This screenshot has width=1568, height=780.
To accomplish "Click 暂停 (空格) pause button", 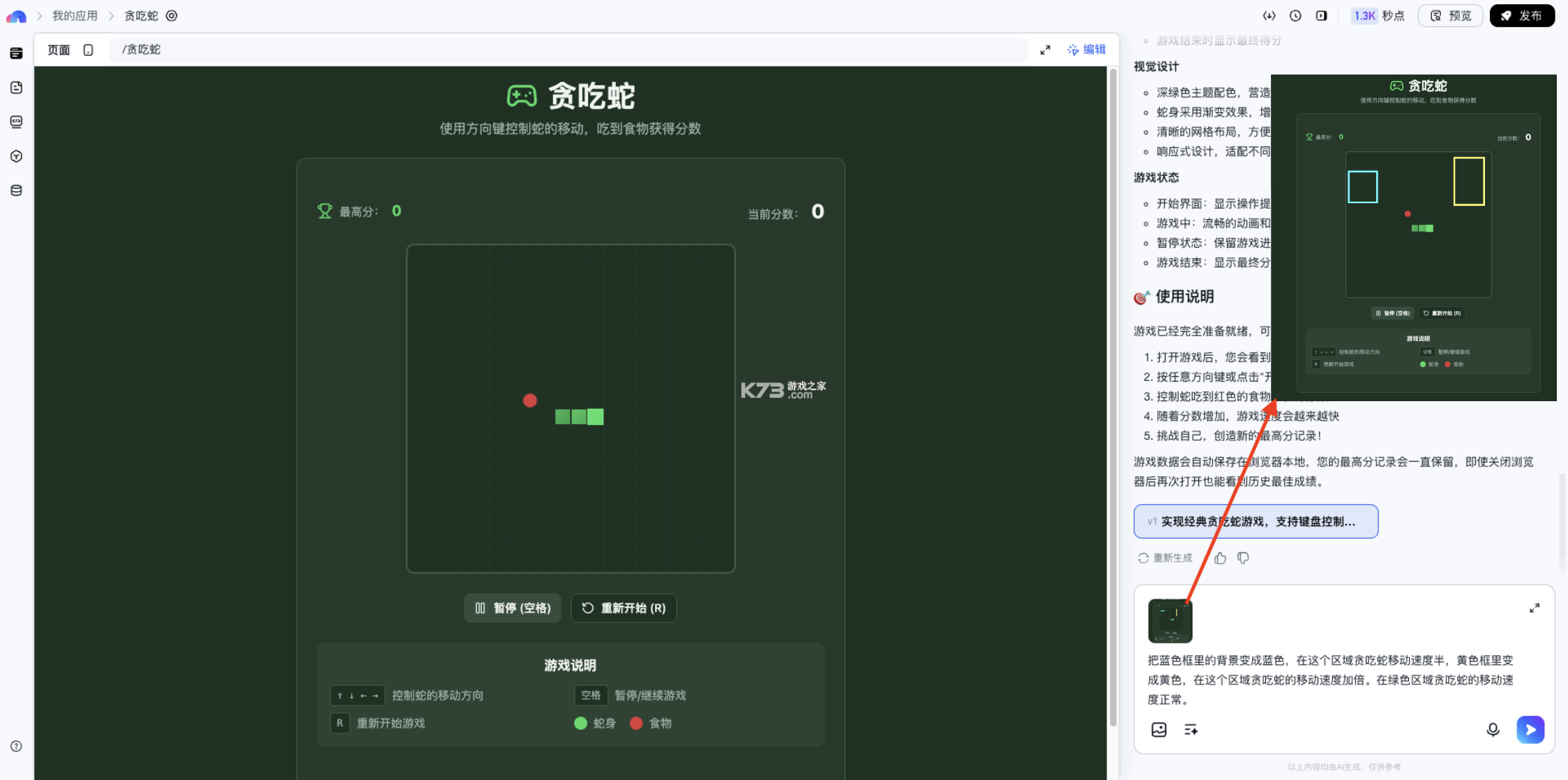I will click(513, 608).
